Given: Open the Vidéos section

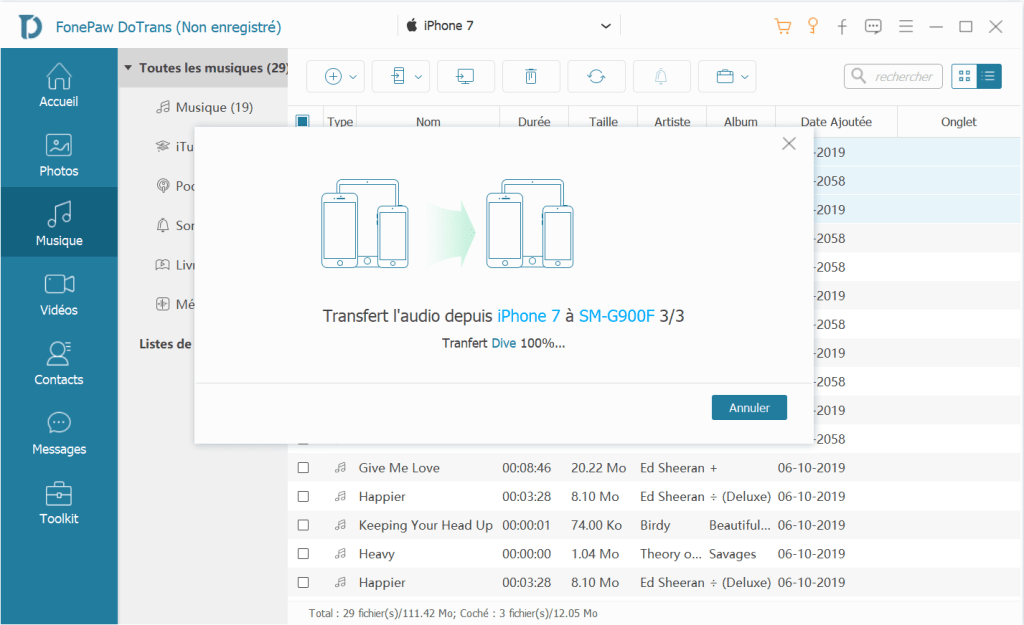Looking at the screenshot, I should pos(59,294).
